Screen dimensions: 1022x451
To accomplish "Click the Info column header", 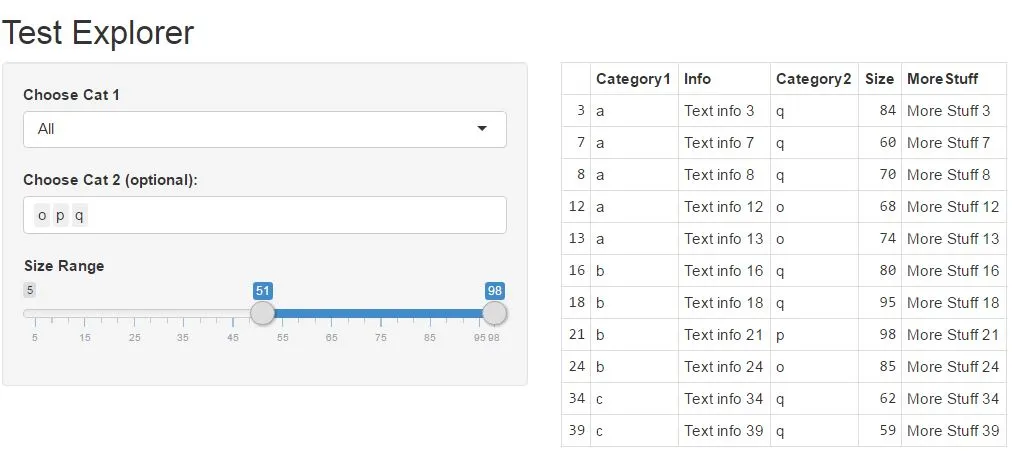I will (698, 79).
